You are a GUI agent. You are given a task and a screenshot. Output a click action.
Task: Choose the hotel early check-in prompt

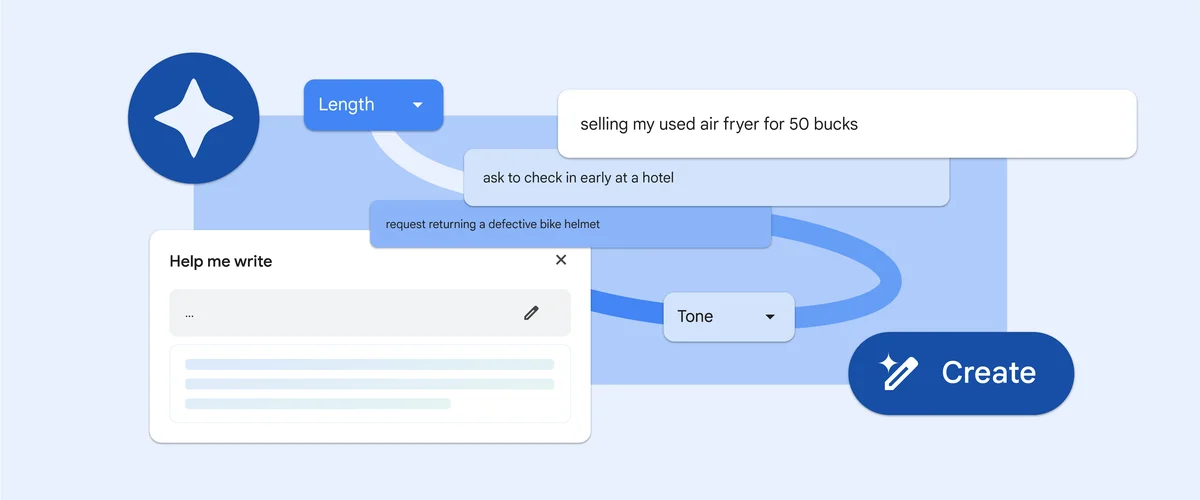pos(578,178)
